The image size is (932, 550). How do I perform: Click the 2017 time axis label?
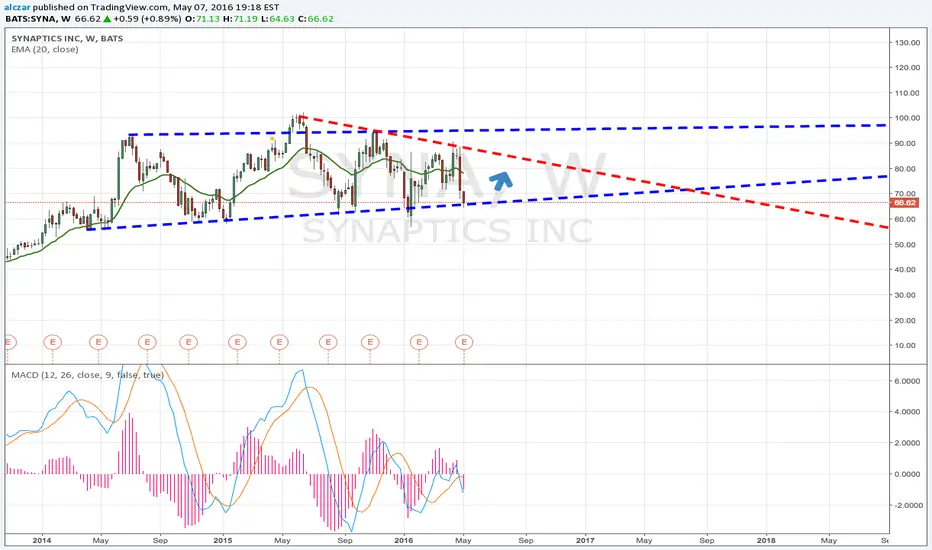585,540
